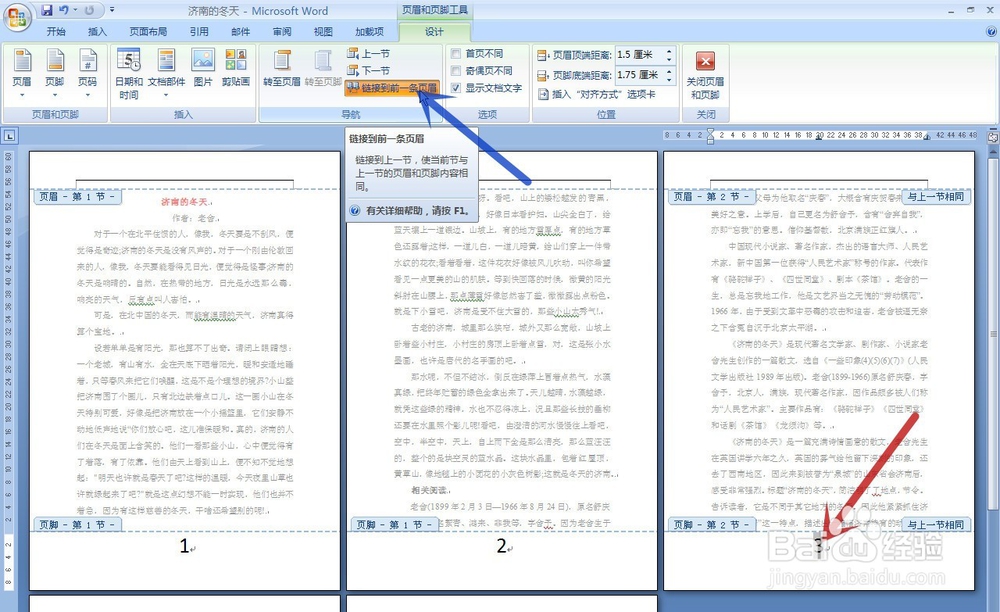This screenshot has width=1000, height=612.
Task: Increase Header from Top distance
Action: coord(668,49)
